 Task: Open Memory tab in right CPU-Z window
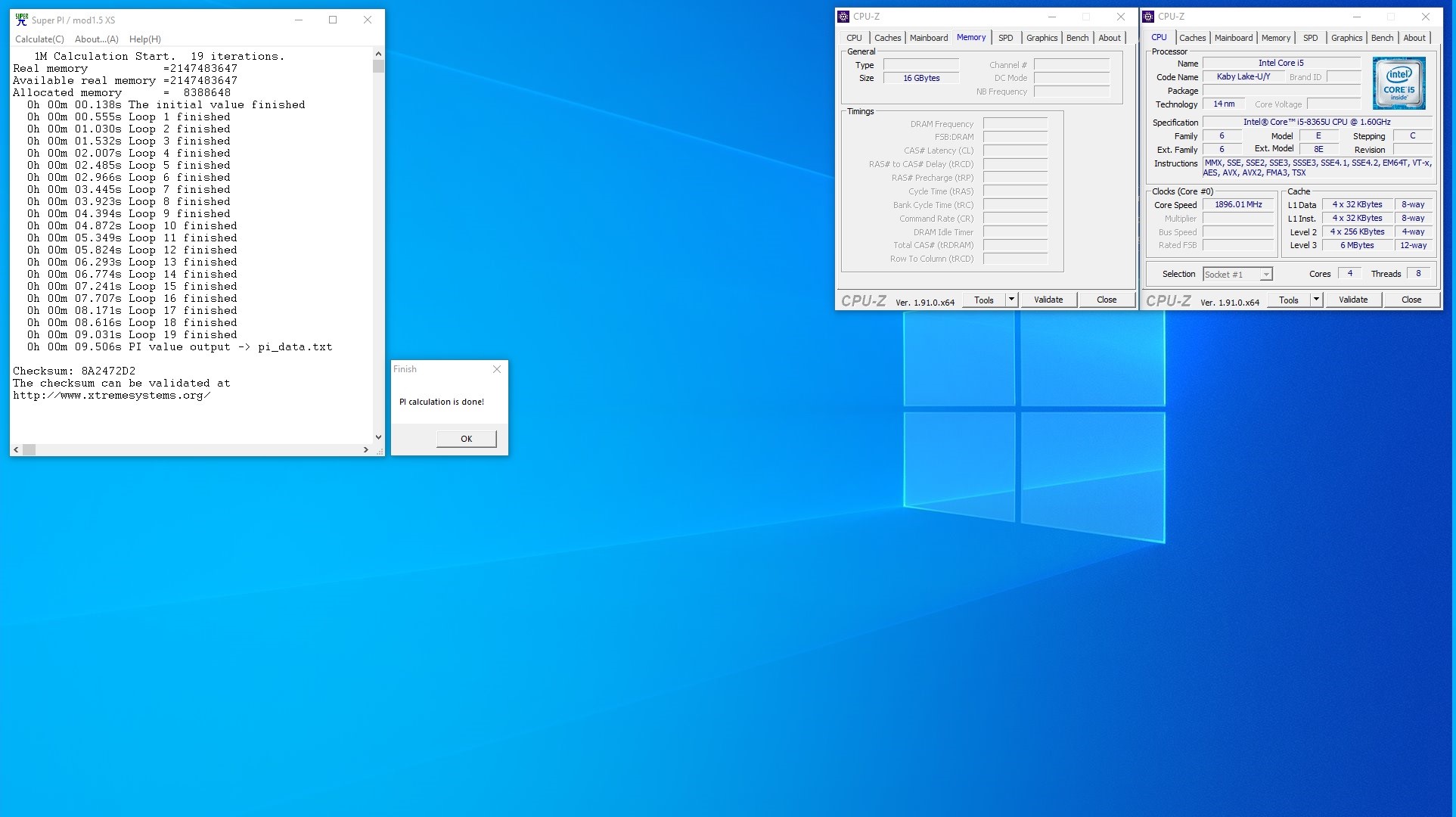pyautogui.click(x=1275, y=38)
